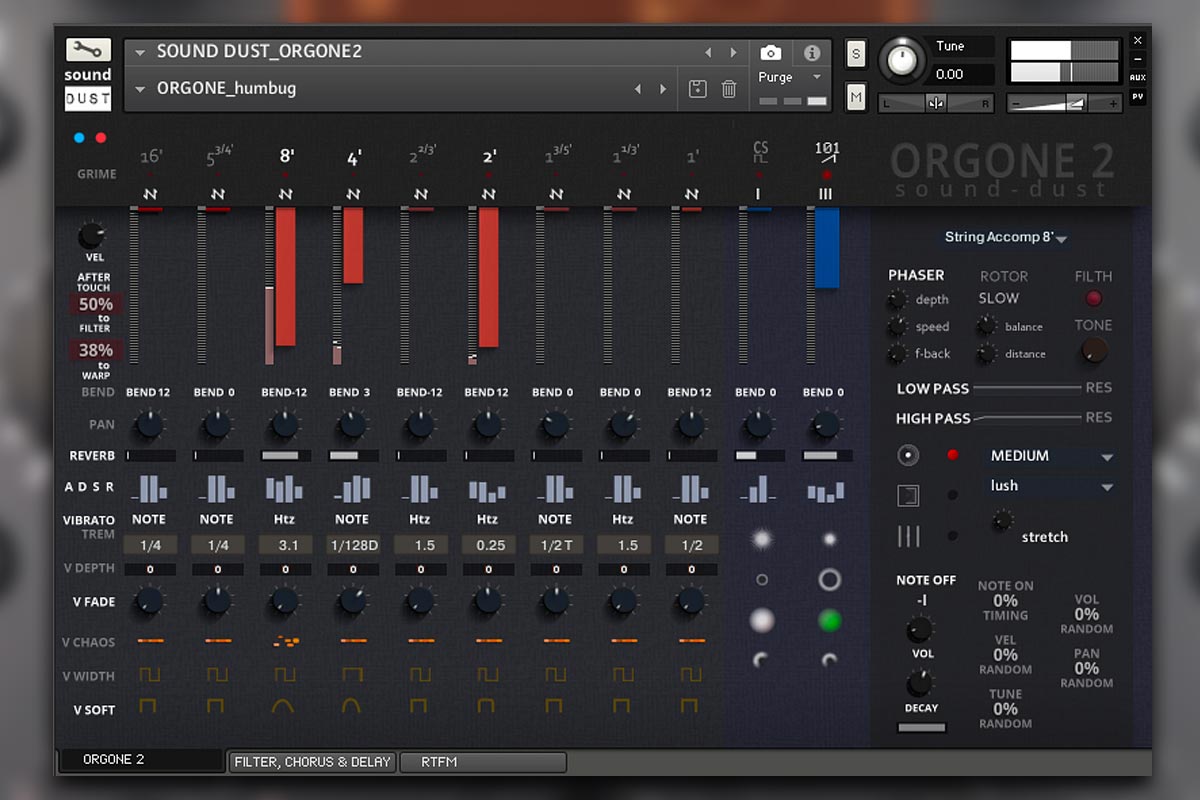1200x800 pixels.
Task: Open the wrench settings icon
Action: (x=88, y=50)
